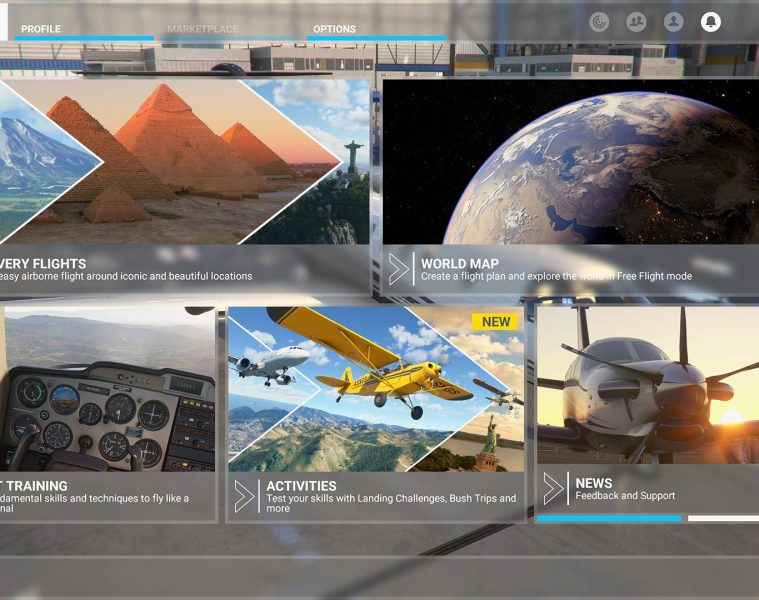
Task: Click the propeller plane News image
Action: [648, 385]
